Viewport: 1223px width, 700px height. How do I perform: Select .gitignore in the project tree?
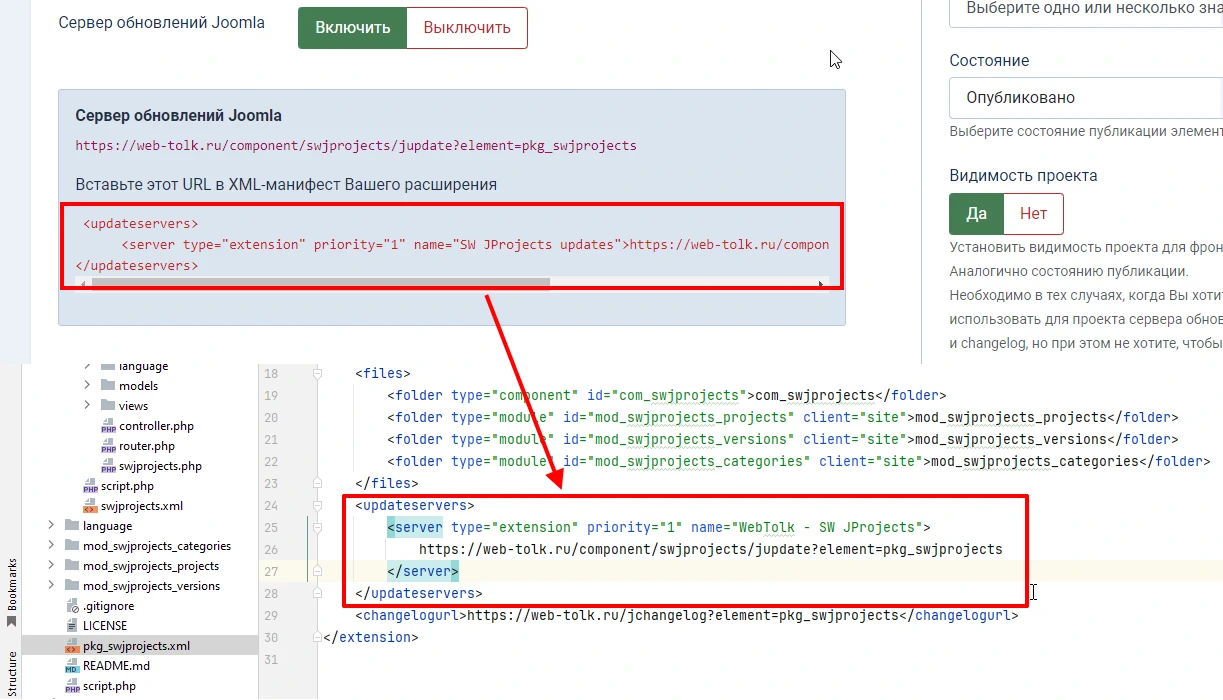tap(108, 606)
